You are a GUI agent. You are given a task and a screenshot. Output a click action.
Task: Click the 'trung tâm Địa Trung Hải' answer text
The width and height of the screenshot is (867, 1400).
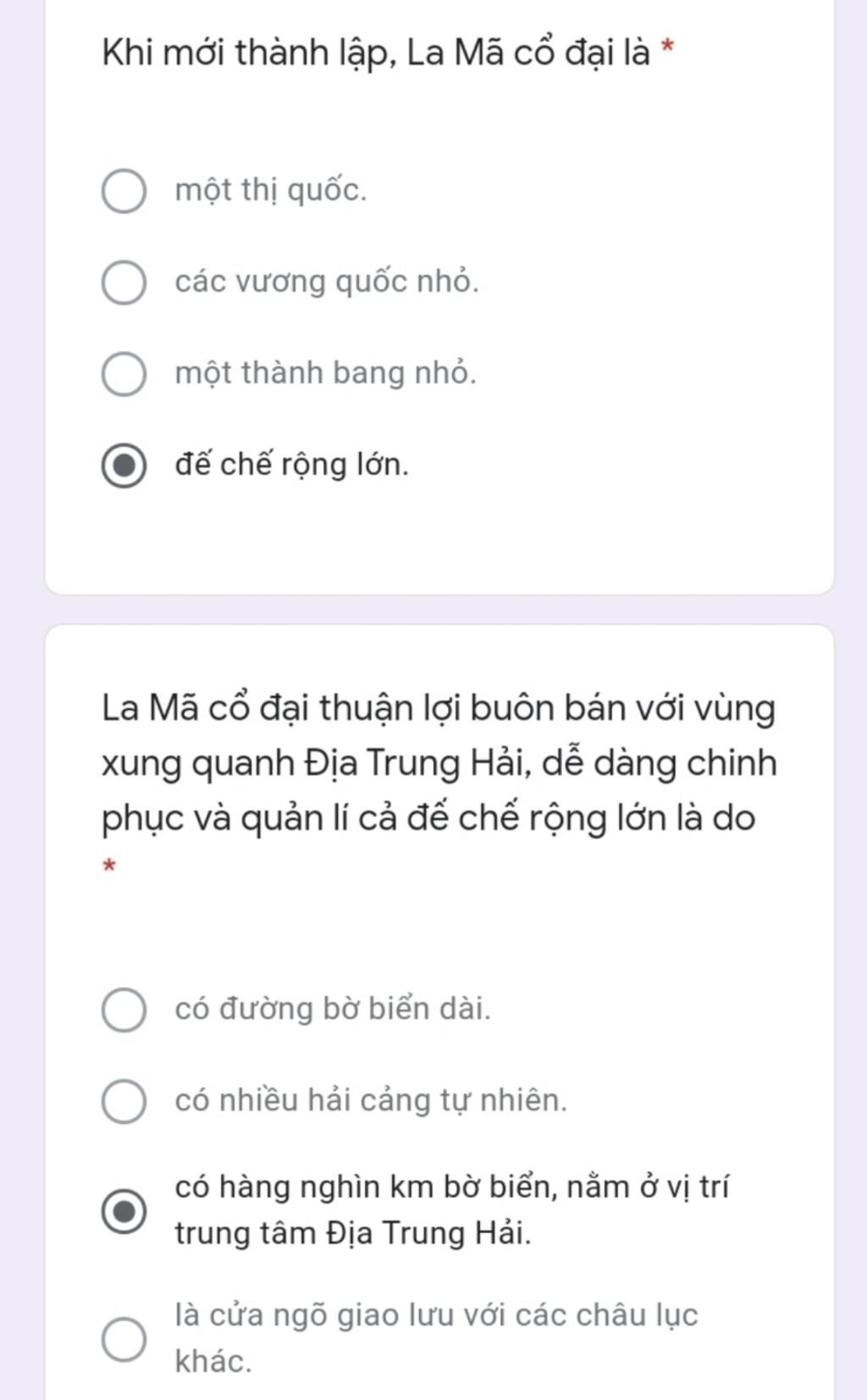point(352,1233)
